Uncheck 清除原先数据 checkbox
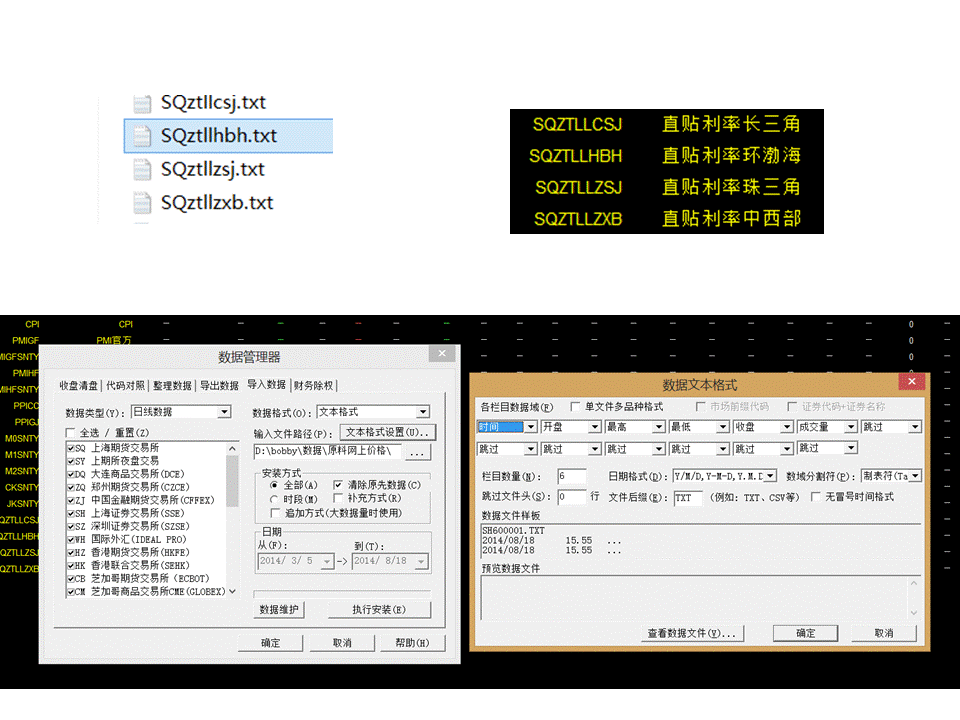 (x=338, y=485)
